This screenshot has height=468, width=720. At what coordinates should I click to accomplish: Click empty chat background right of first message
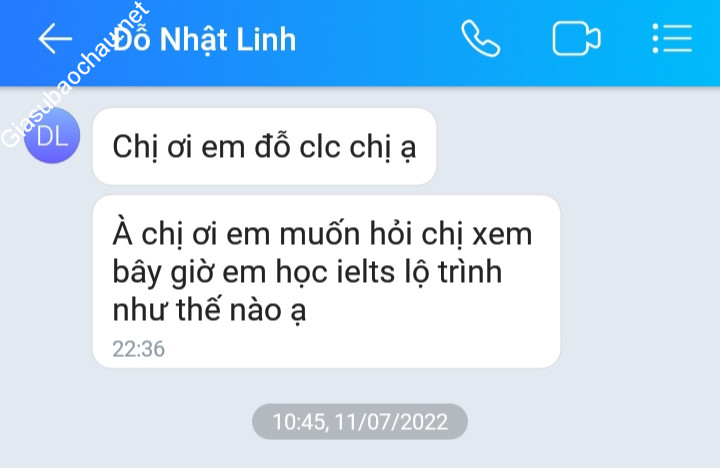tap(574, 147)
